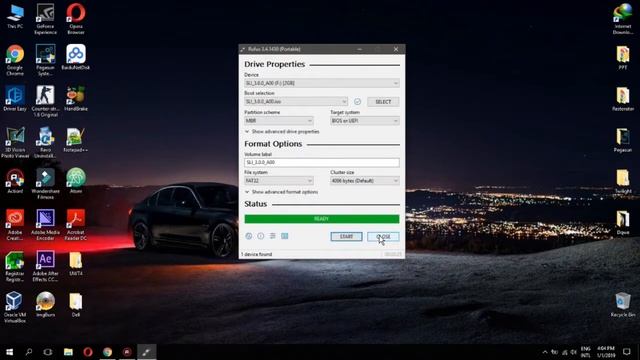The image size is (640, 360).
Task: Open Adobe Creative Cloud desktop icon
Action: click(x=15, y=225)
